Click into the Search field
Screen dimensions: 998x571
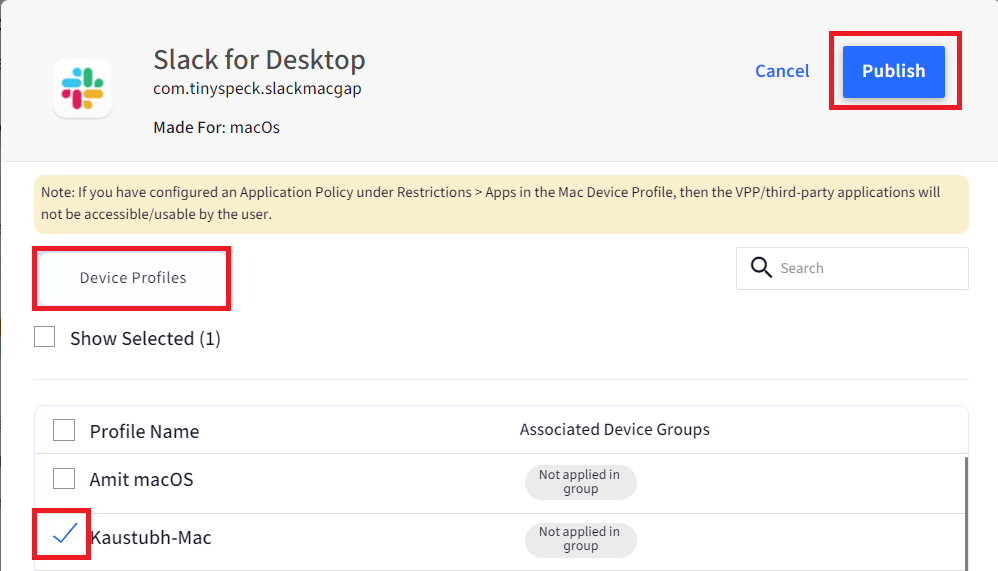click(852, 268)
